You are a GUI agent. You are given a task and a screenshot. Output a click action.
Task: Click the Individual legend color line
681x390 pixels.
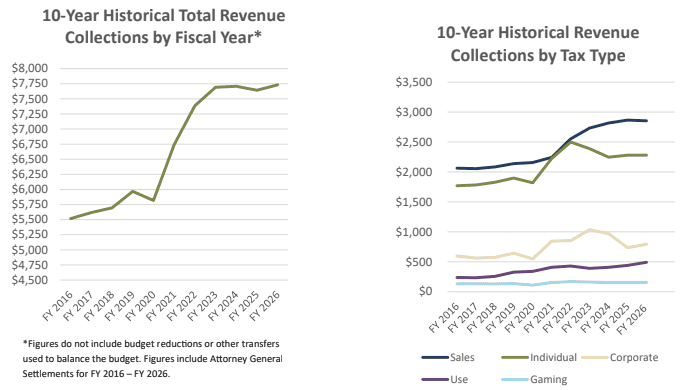pyautogui.click(x=515, y=358)
